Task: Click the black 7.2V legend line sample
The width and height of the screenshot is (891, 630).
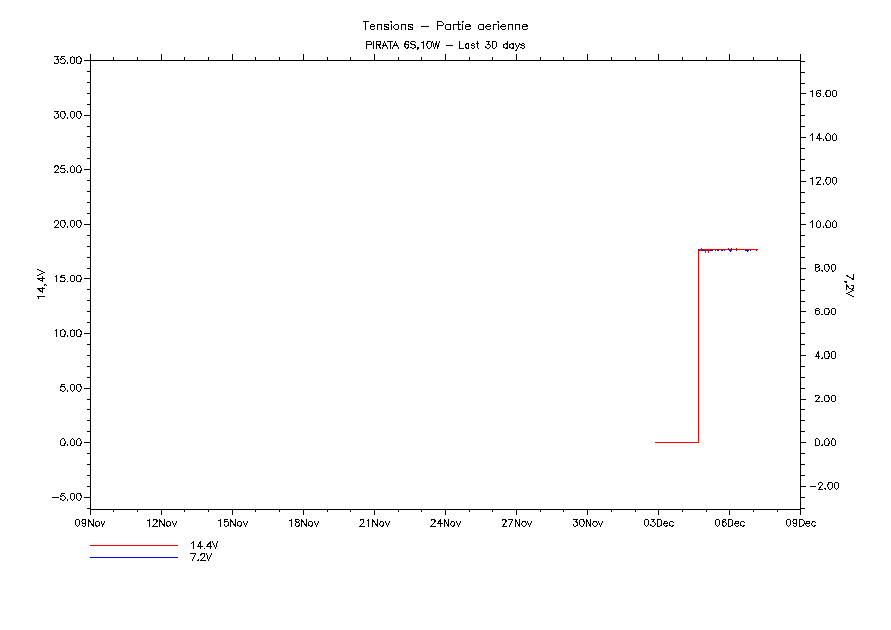Action: (133, 557)
